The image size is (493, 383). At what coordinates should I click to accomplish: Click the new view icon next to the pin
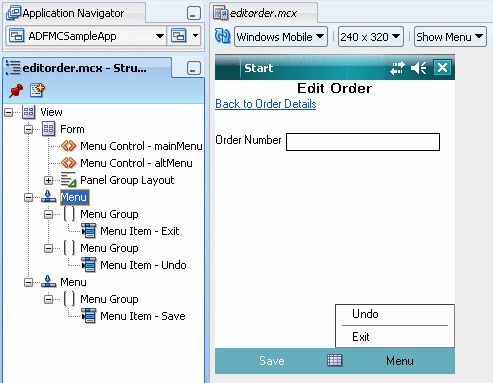click(x=37, y=90)
